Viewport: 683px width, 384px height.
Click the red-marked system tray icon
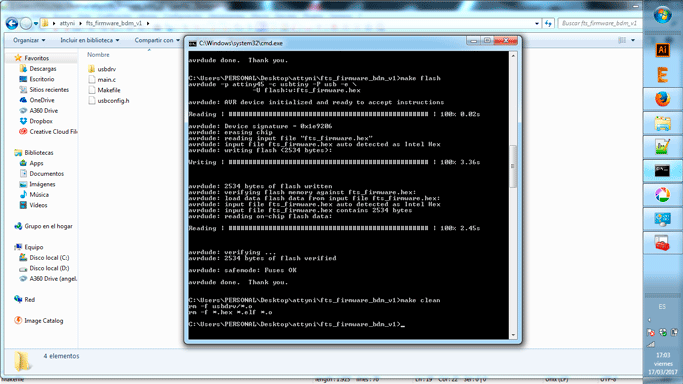pyautogui.click(x=651, y=332)
